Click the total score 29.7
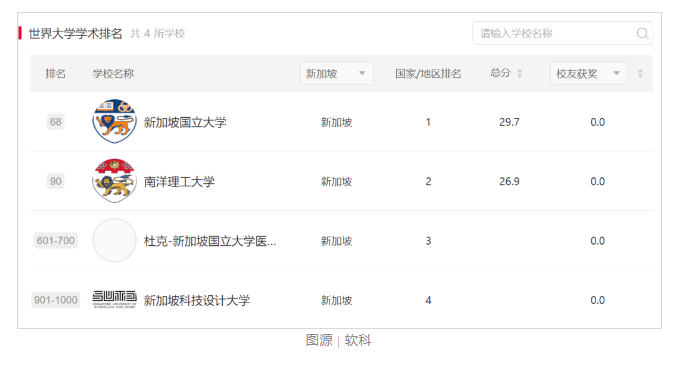This screenshot has height=374, width=678. click(x=509, y=122)
